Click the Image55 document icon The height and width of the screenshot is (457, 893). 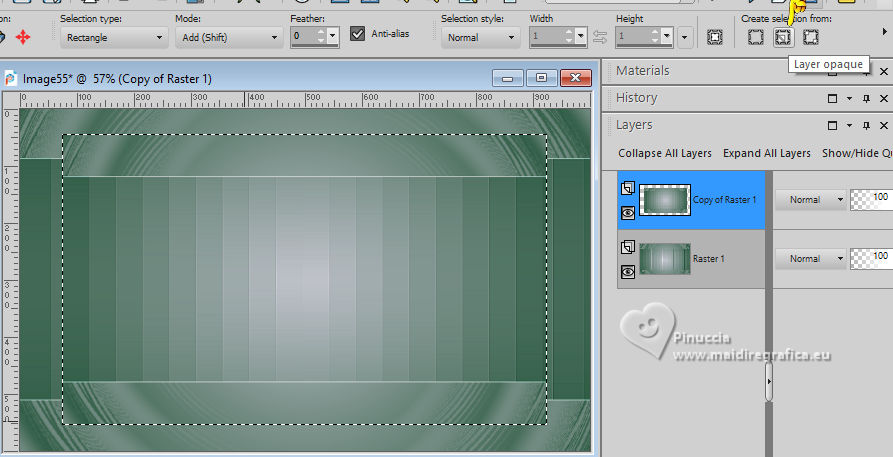pos(10,78)
